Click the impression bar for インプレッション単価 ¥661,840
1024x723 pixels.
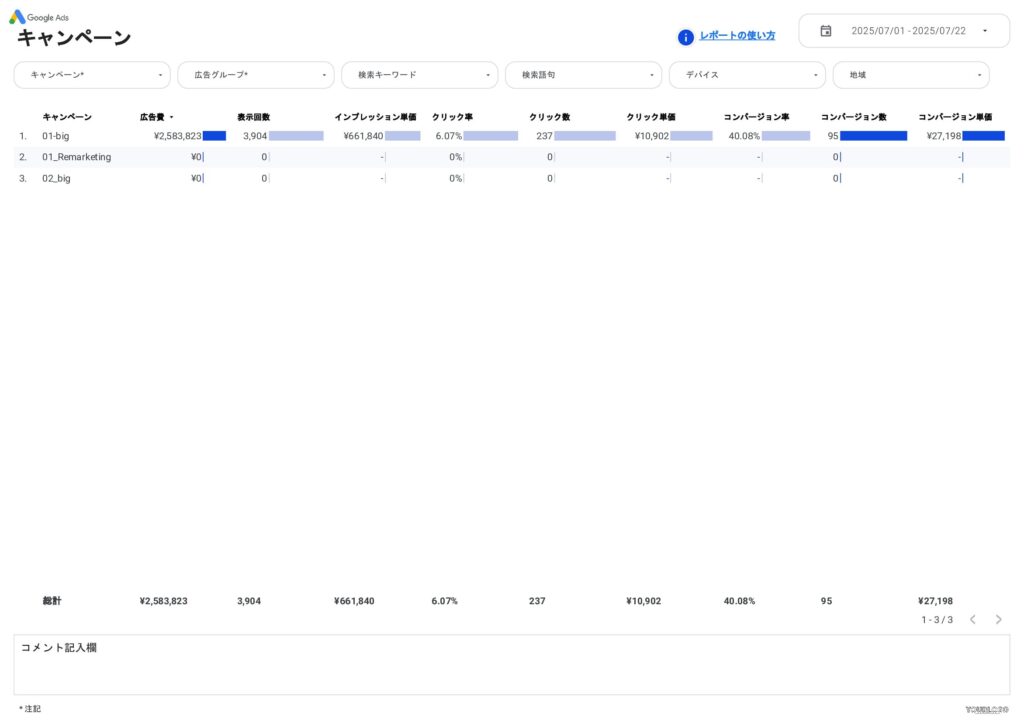(x=402, y=136)
